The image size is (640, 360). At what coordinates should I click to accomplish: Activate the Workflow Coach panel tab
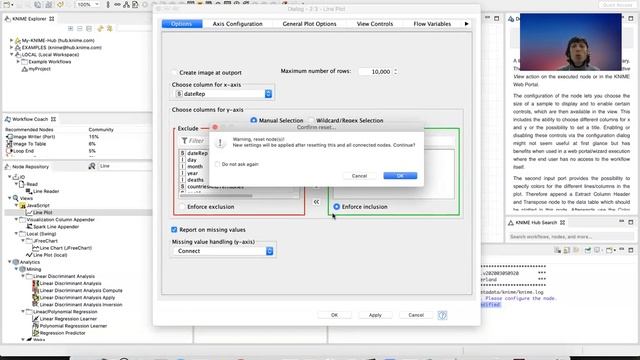31,119
